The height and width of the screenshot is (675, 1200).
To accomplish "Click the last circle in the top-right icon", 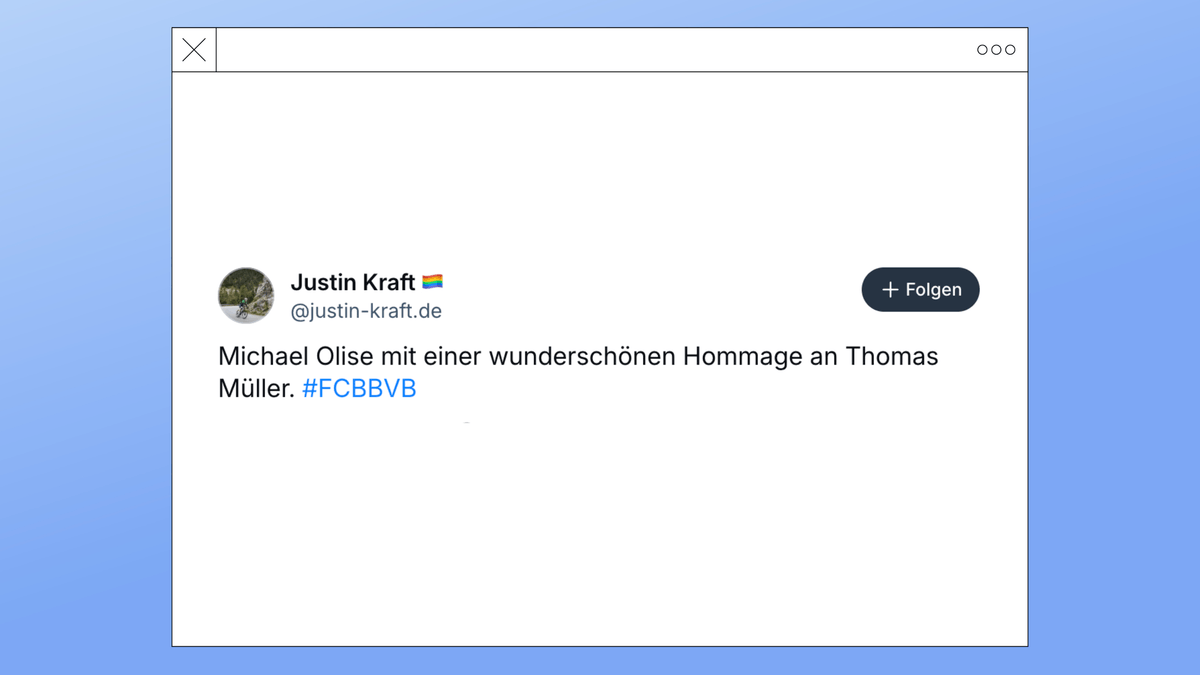I will [1010, 50].
